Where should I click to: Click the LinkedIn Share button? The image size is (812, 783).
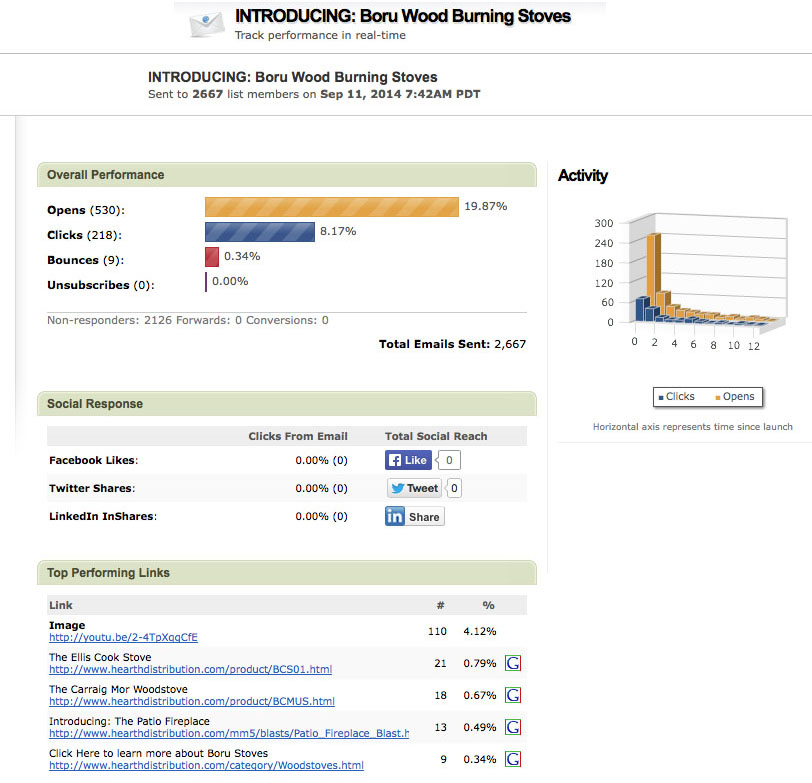pyautogui.click(x=414, y=517)
